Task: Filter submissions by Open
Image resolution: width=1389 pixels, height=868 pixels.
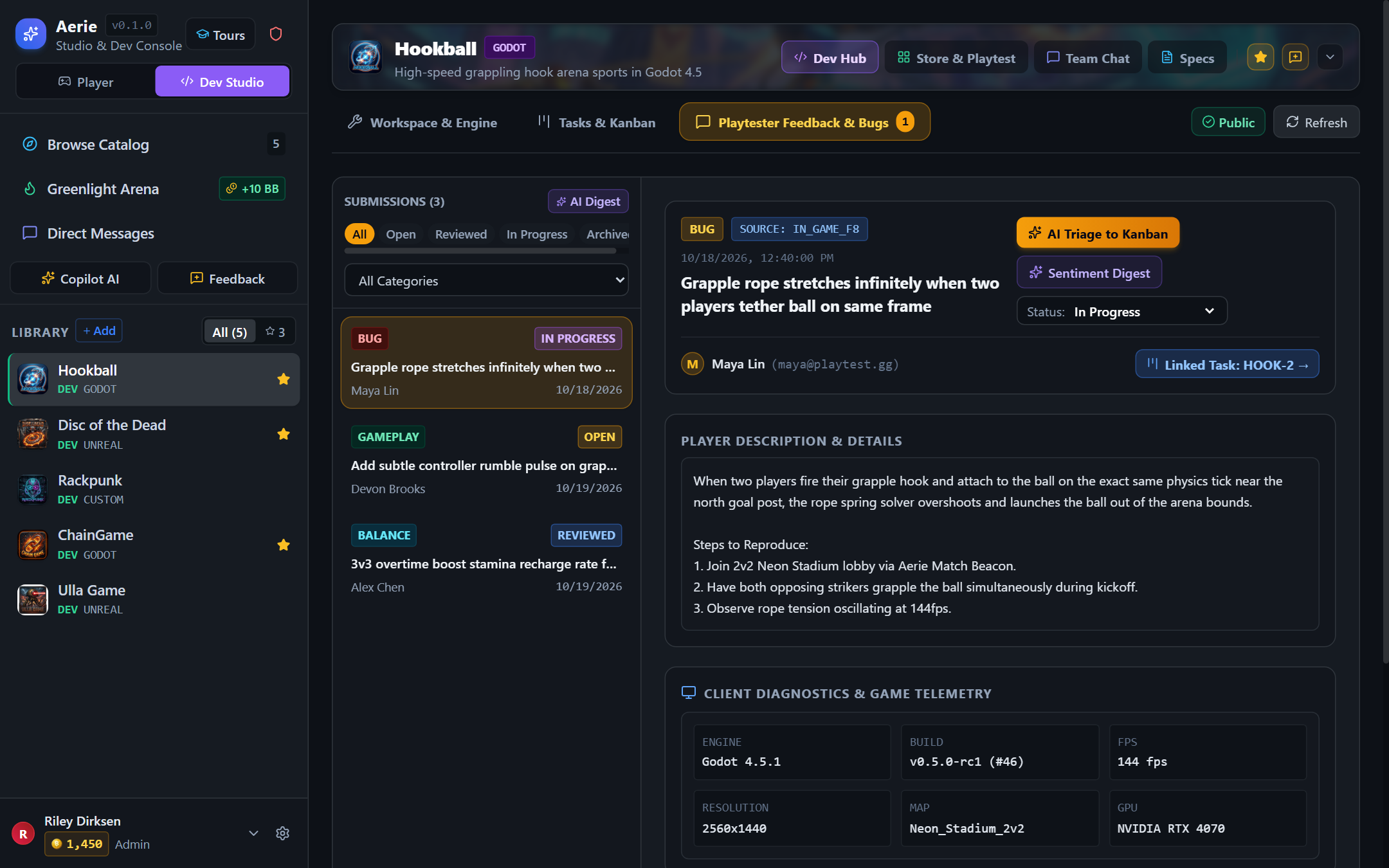Action: click(401, 234)
